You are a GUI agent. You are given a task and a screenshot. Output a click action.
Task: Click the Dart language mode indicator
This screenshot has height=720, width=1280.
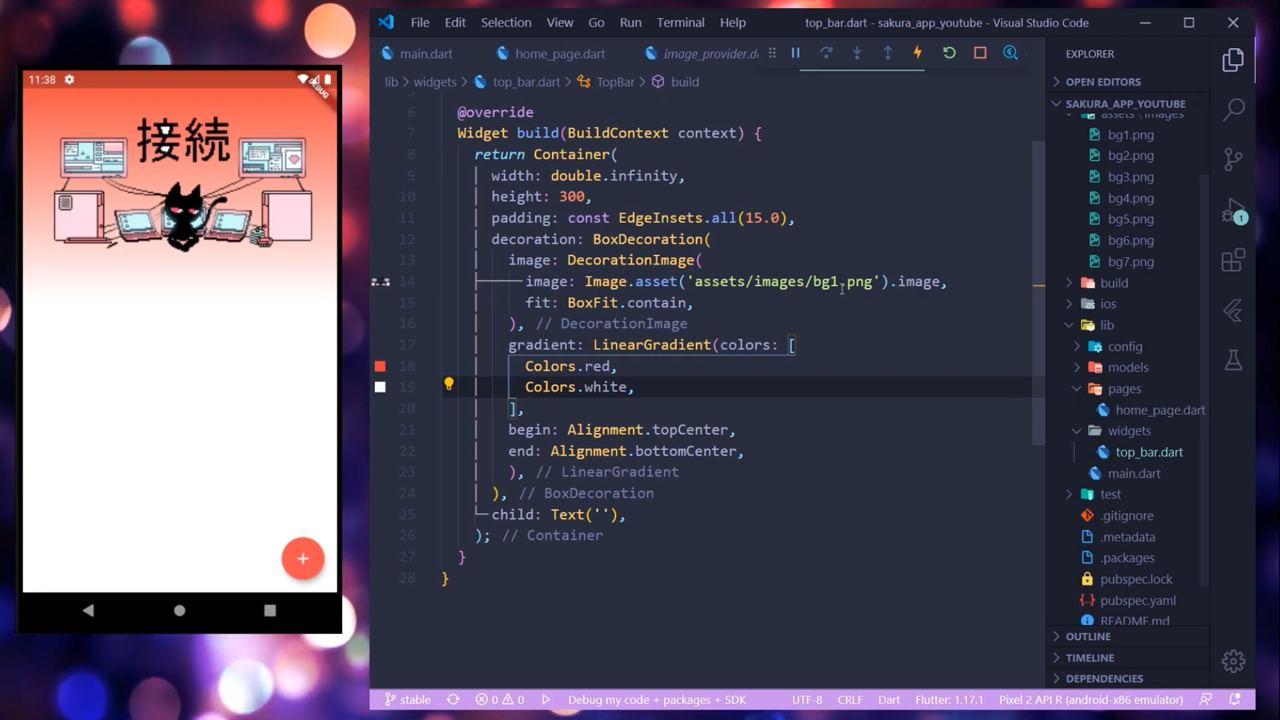click(x=889, y=700)
